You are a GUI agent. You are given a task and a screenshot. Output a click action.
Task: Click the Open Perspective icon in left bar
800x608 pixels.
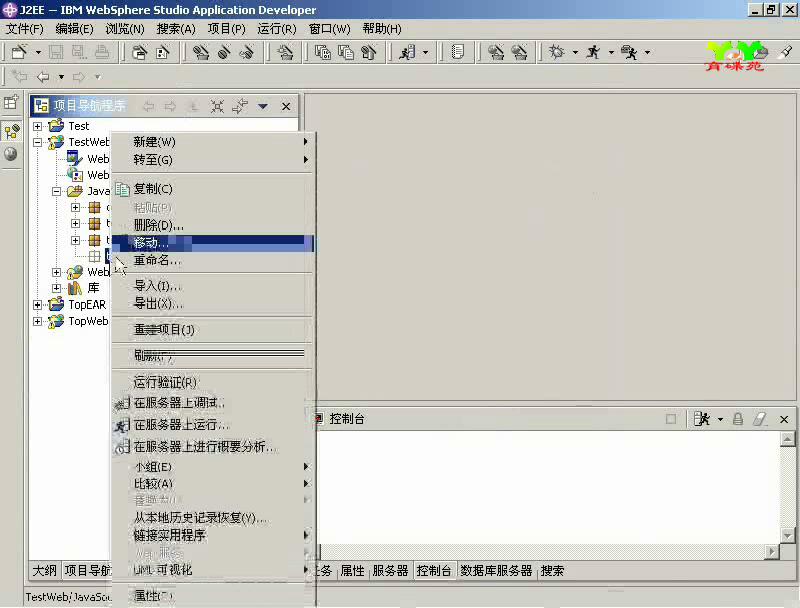pos(11,102)
